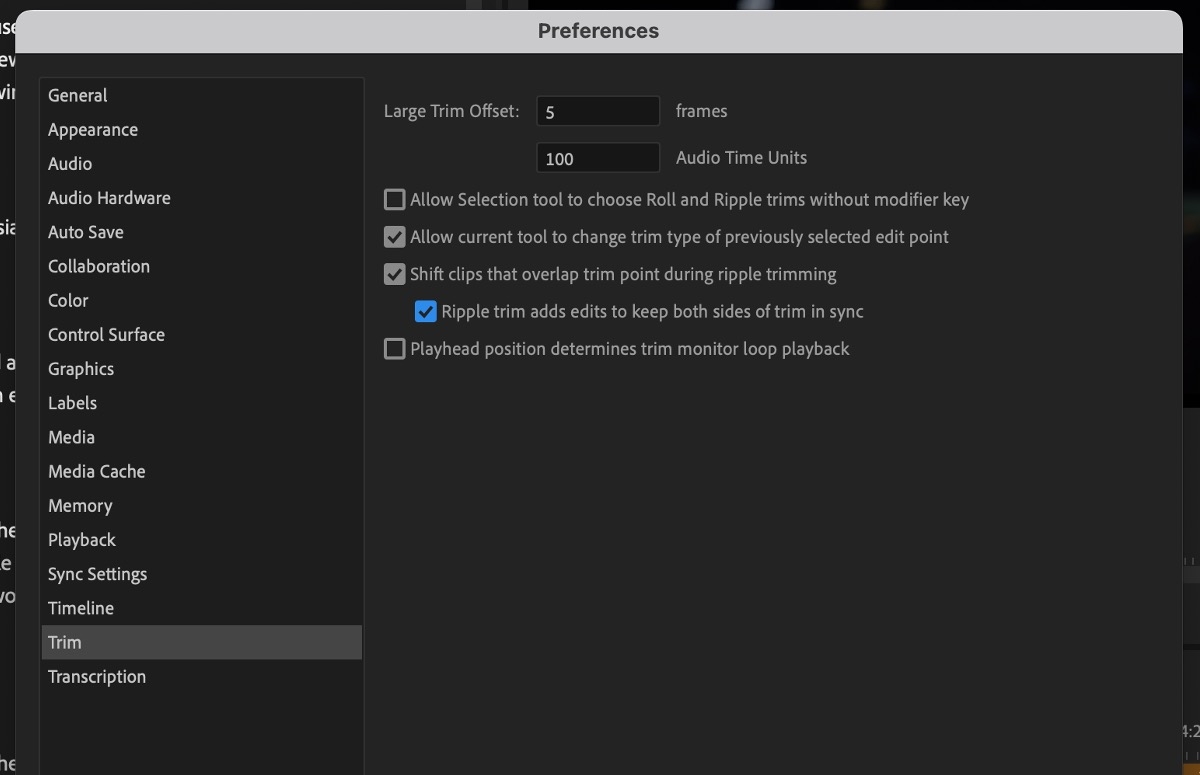This screenshot has height=775, width=1200.
Task: Open the Color preferences section
Action: click(x=68, y=300)
